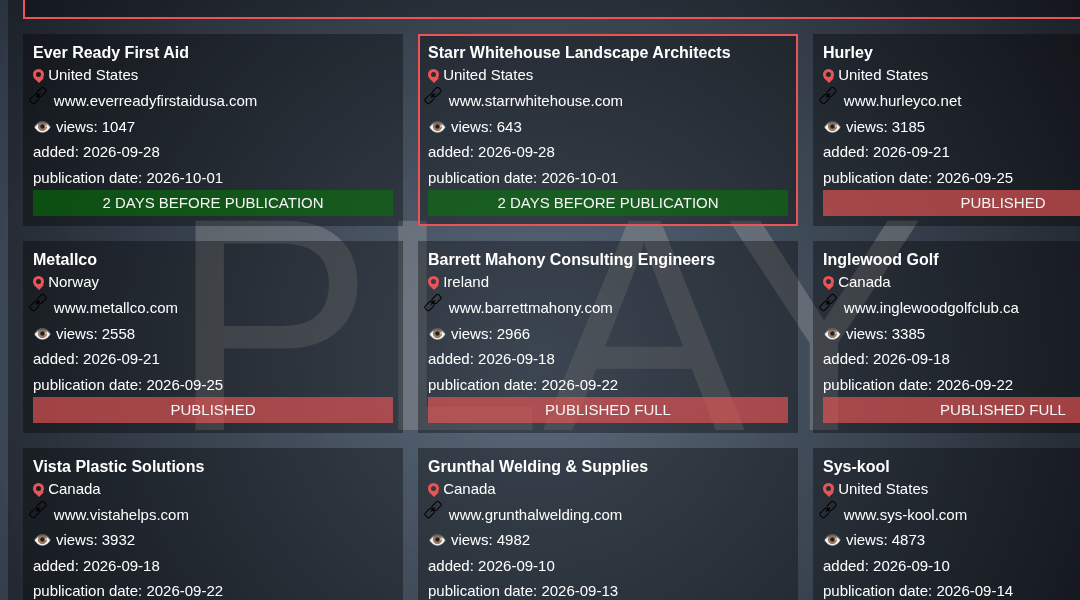Click the eye icon next to views: 1047
Viewport: 1080px width, 600px height.
click(x=42, y=127)
